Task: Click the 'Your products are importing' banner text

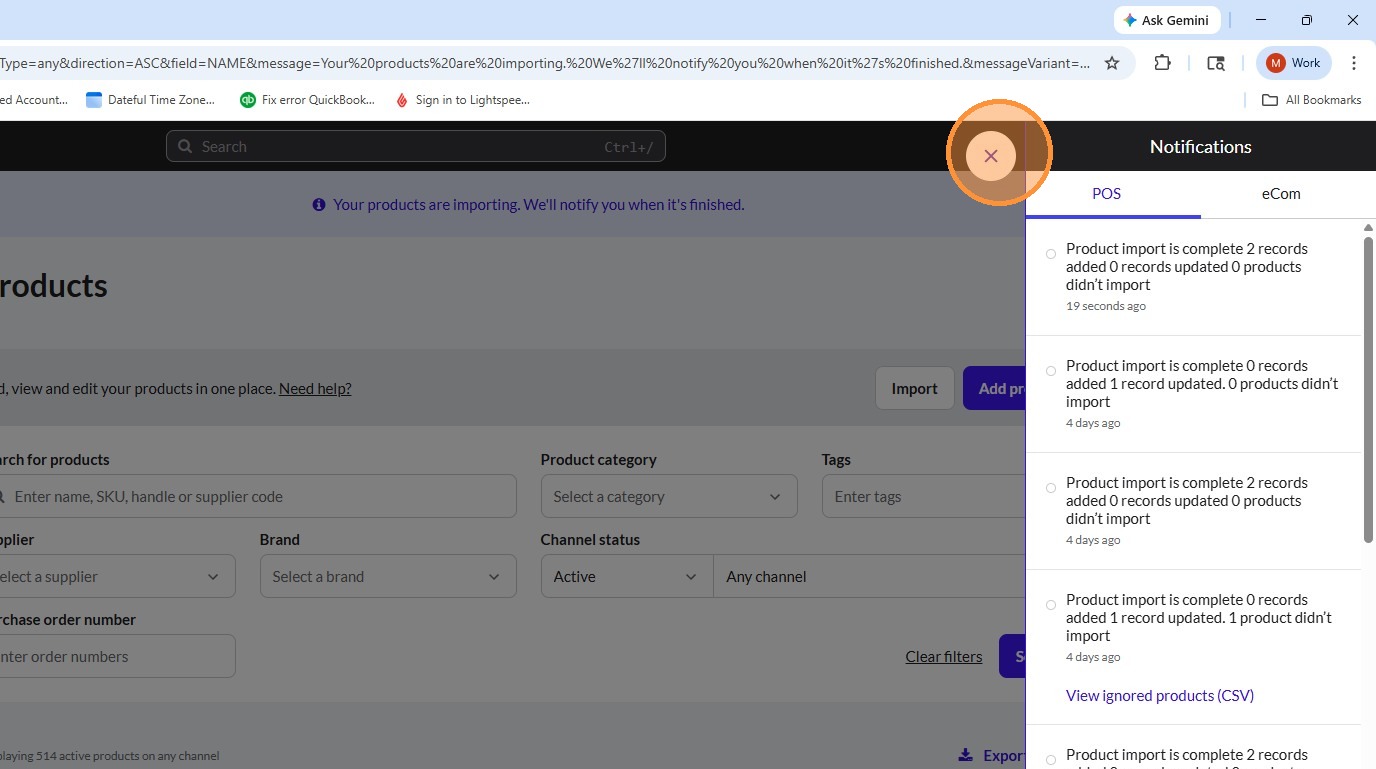Action: pos(539,205)
